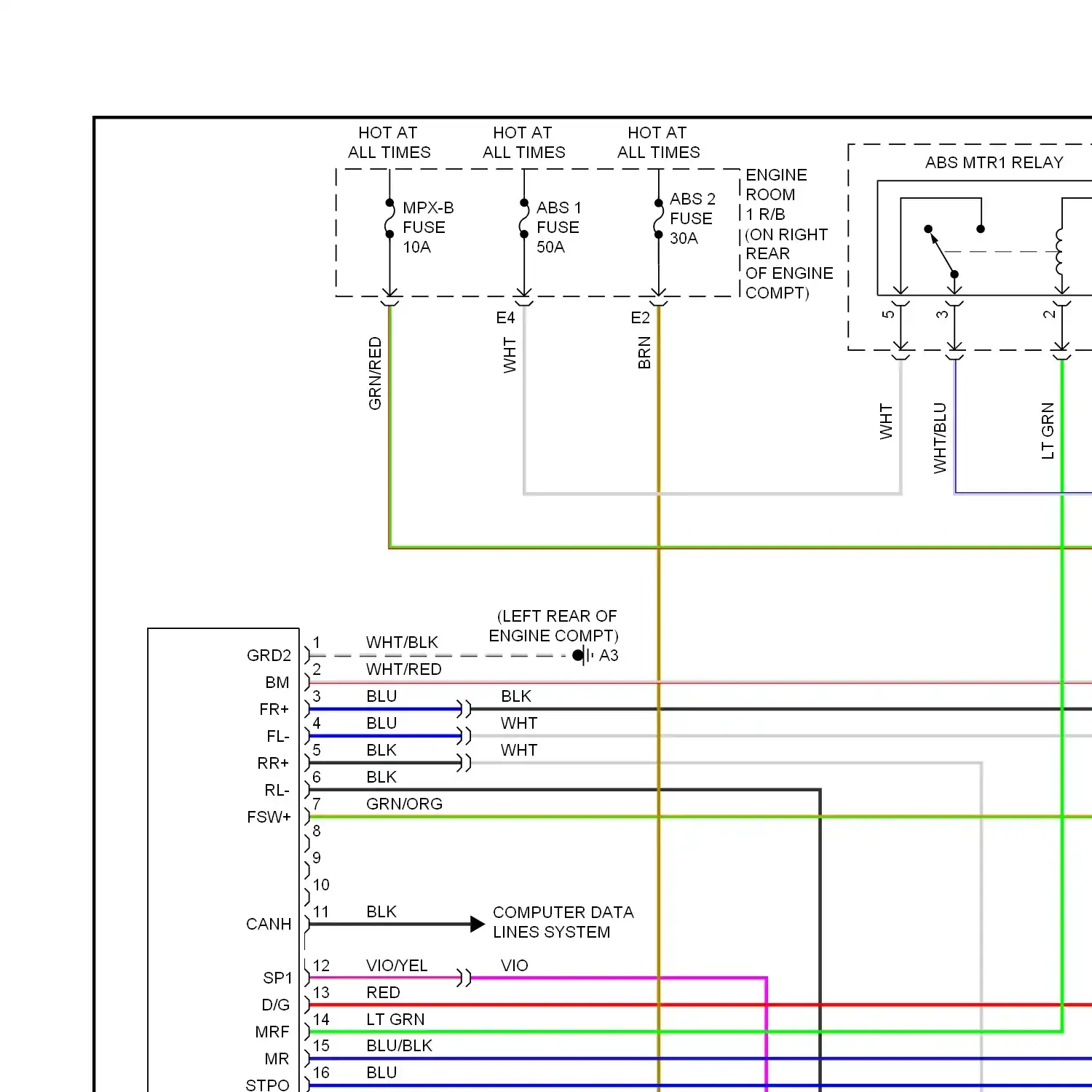Viewport: 1092px width, 1092px height.
Task: Click the E4 connector label
Action: coord(505,317)
